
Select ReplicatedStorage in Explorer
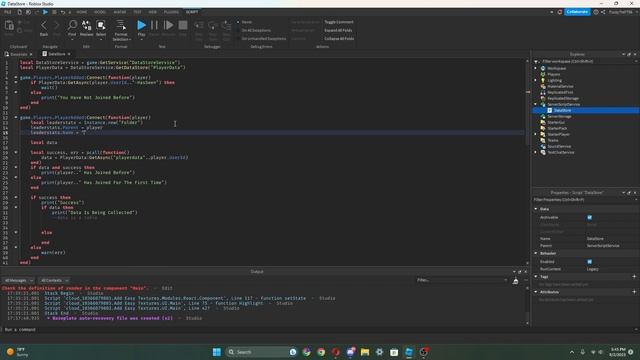563,98
